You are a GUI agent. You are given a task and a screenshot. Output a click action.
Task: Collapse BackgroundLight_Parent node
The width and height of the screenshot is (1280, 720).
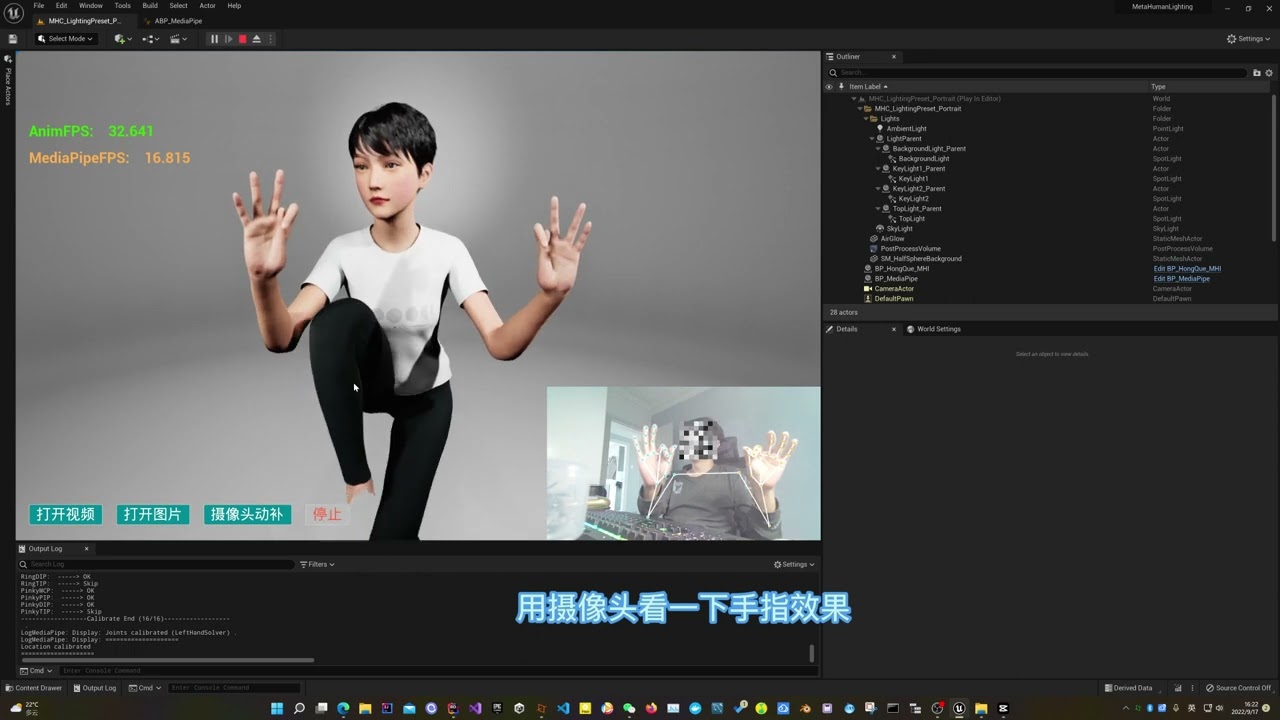tap(879, 149)
